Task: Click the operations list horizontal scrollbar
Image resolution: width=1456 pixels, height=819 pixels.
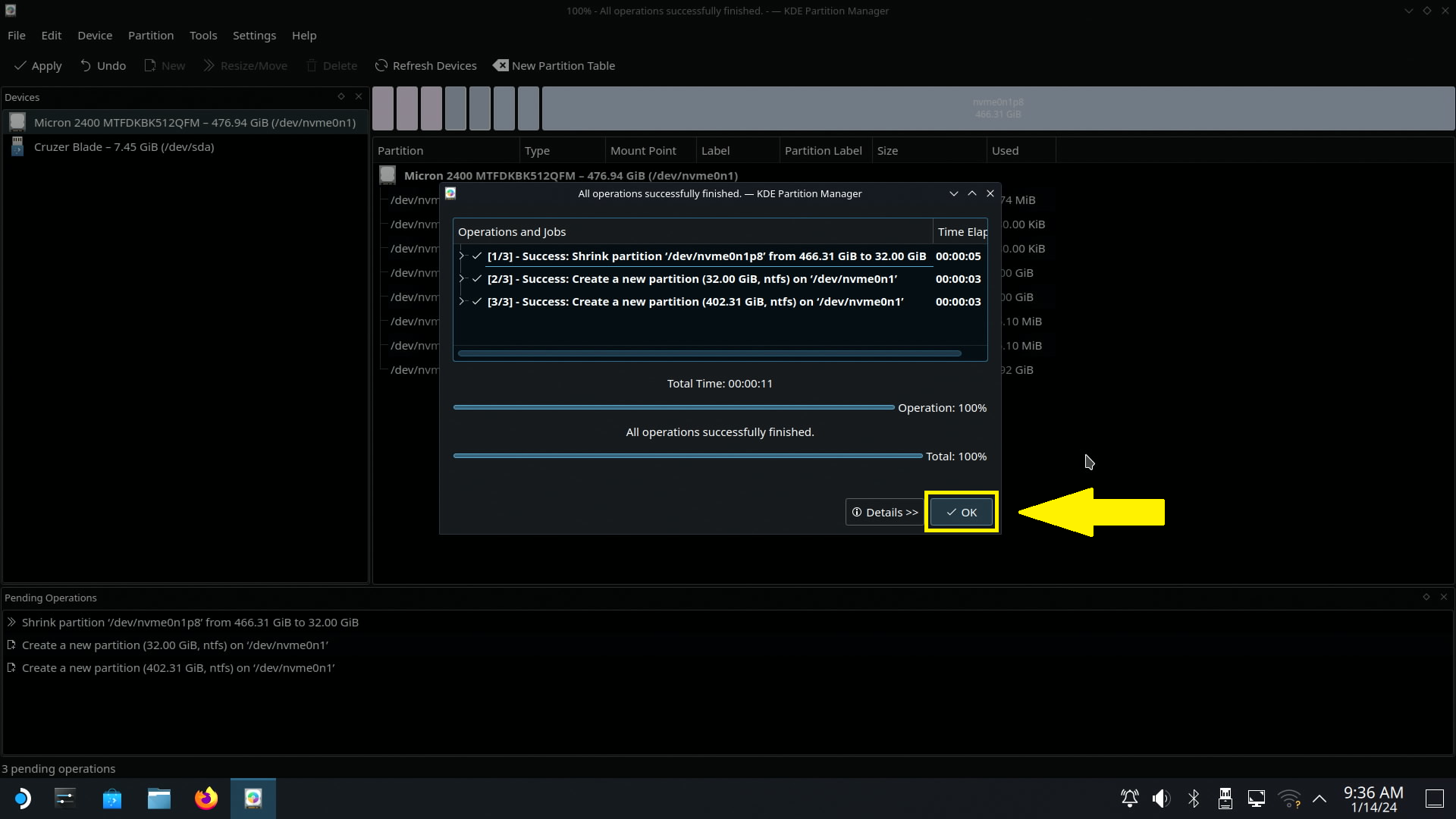Action: click(709, 353)
